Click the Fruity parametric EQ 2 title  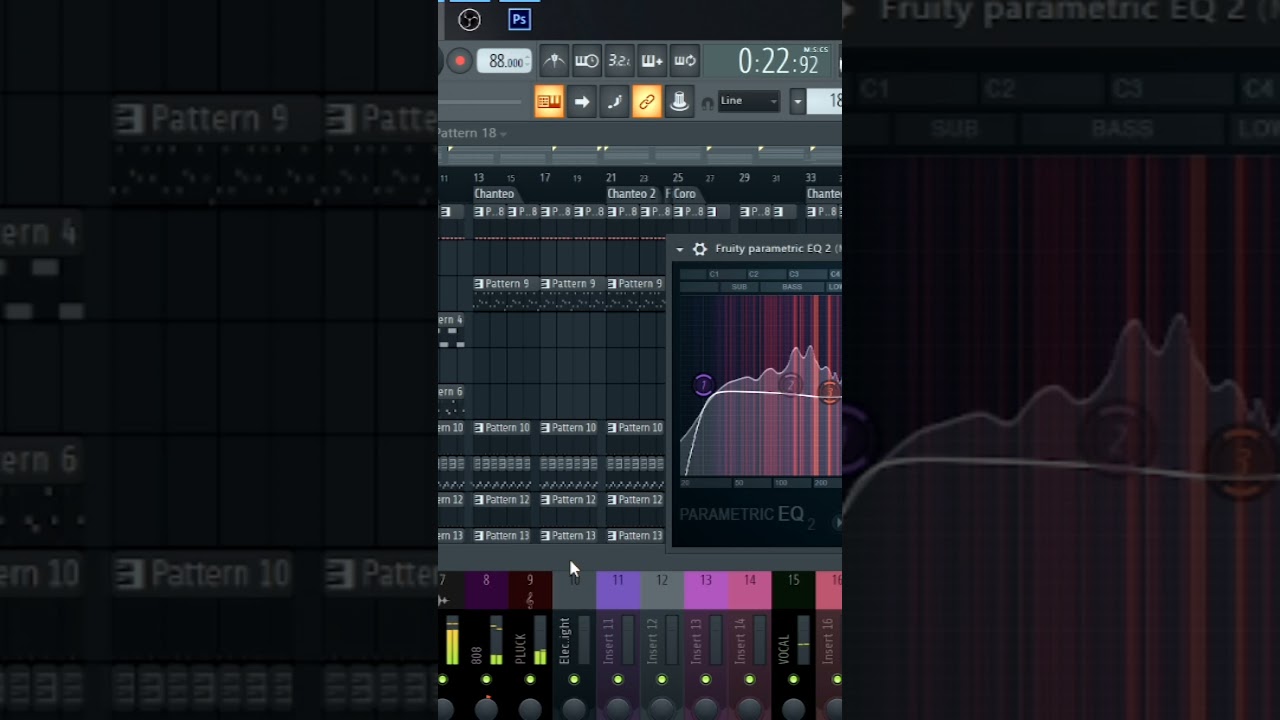(x=773, y=249)
